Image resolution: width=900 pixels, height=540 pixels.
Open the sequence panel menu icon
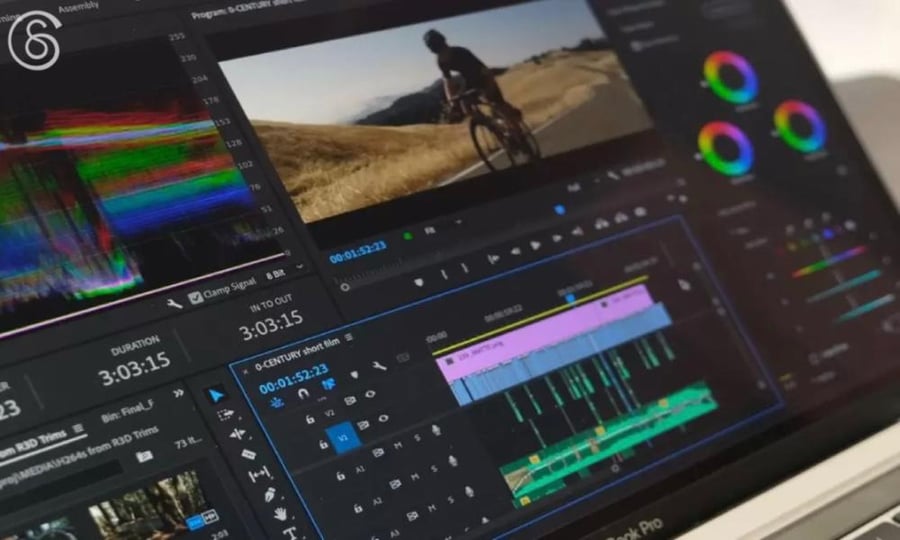coord(349,337)
